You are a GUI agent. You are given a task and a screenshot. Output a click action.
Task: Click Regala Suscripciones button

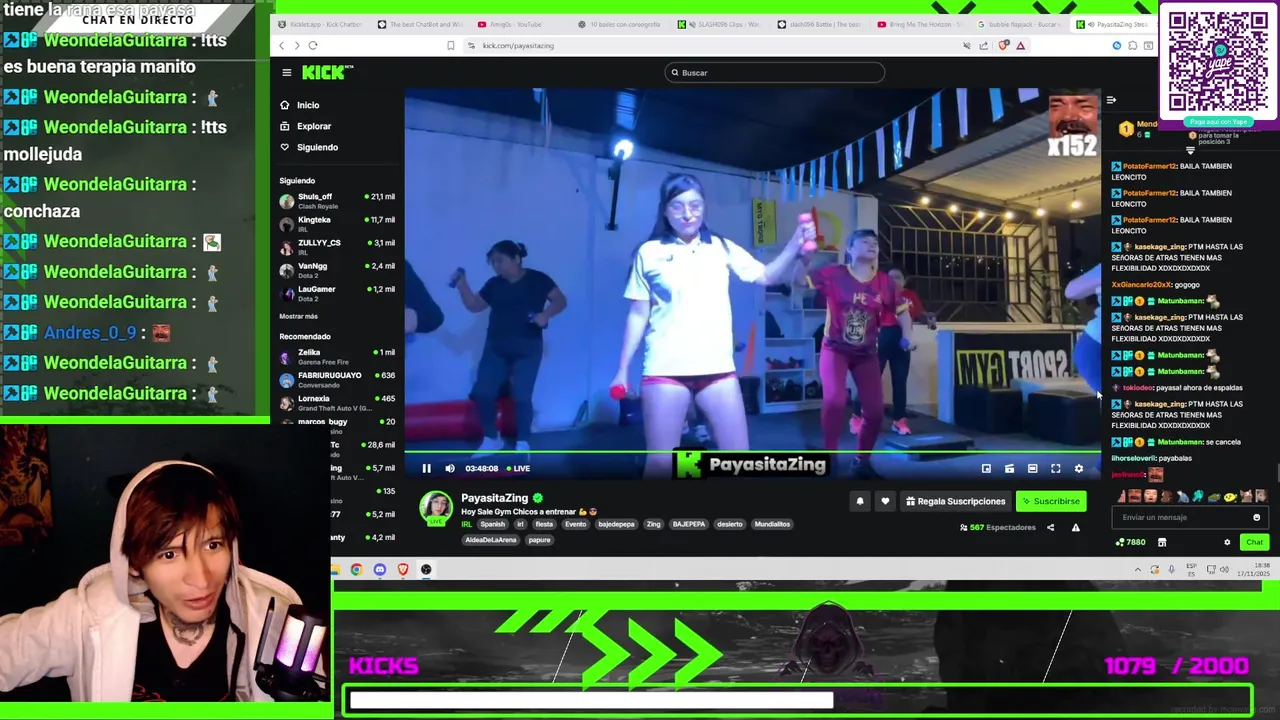point(955,501)
